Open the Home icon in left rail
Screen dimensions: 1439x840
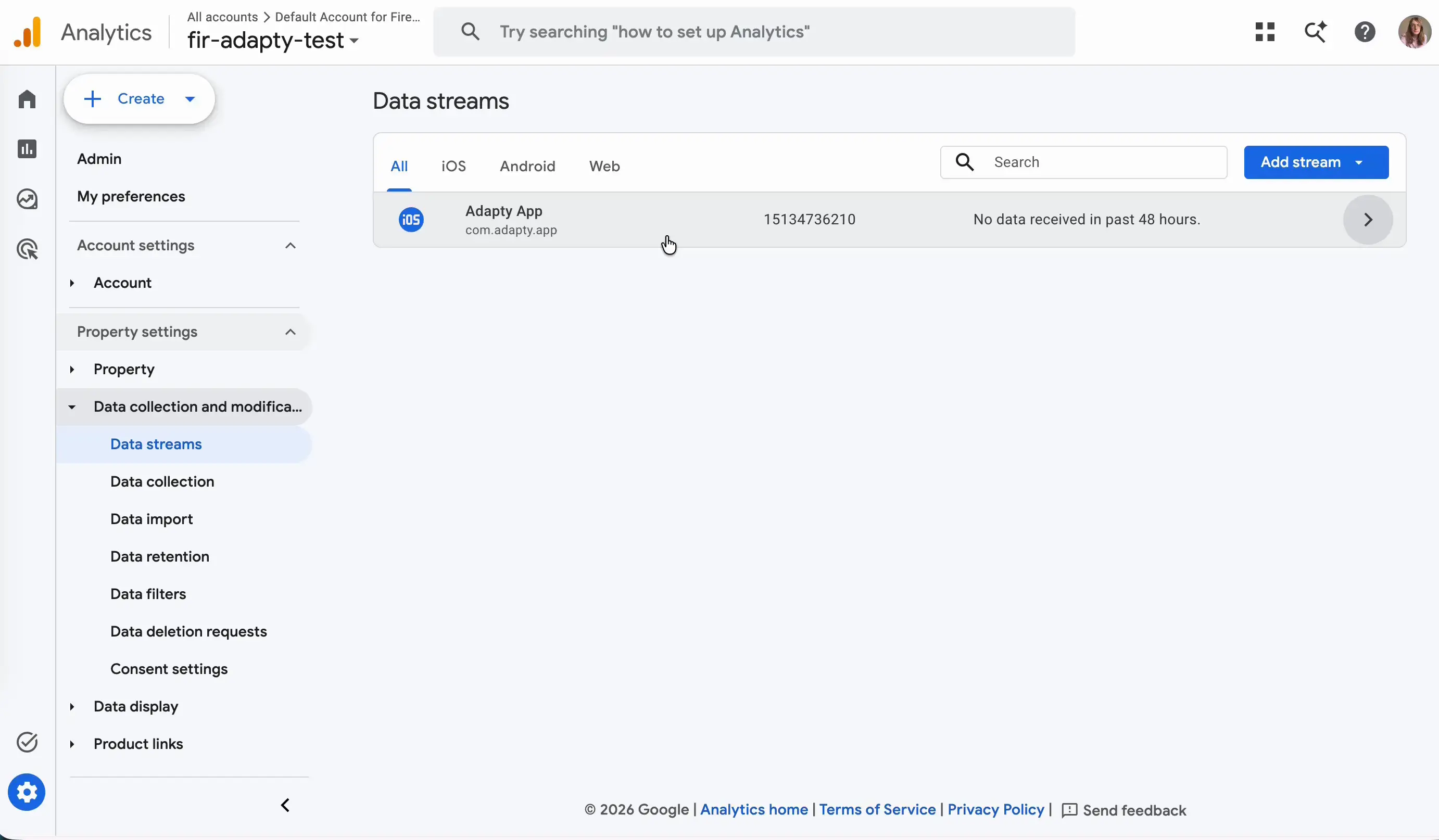tap(27, 99)
